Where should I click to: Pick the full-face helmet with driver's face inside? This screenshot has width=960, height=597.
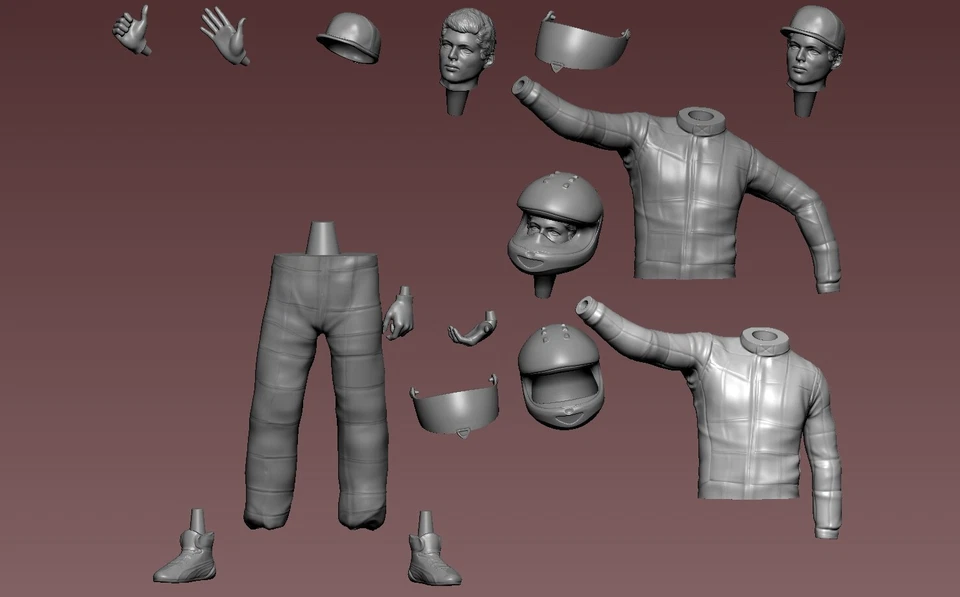[555, 233]
